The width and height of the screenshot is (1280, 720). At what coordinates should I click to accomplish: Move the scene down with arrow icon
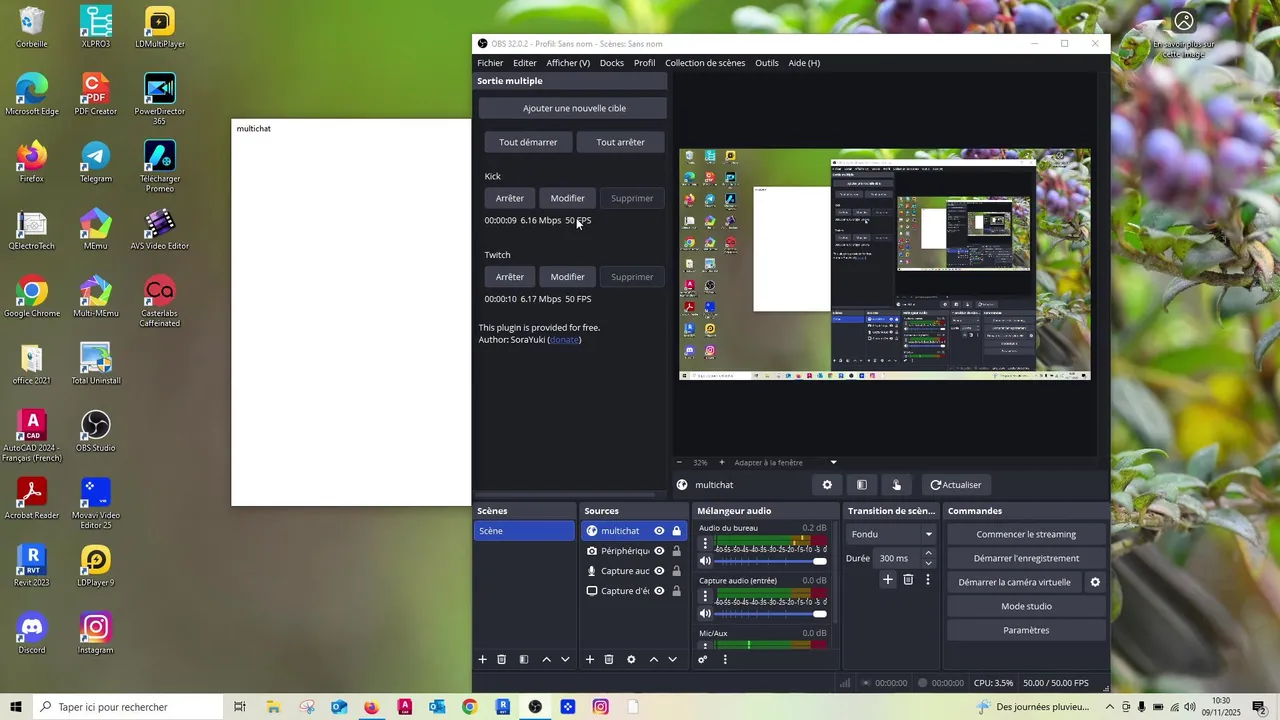point(565,660)
